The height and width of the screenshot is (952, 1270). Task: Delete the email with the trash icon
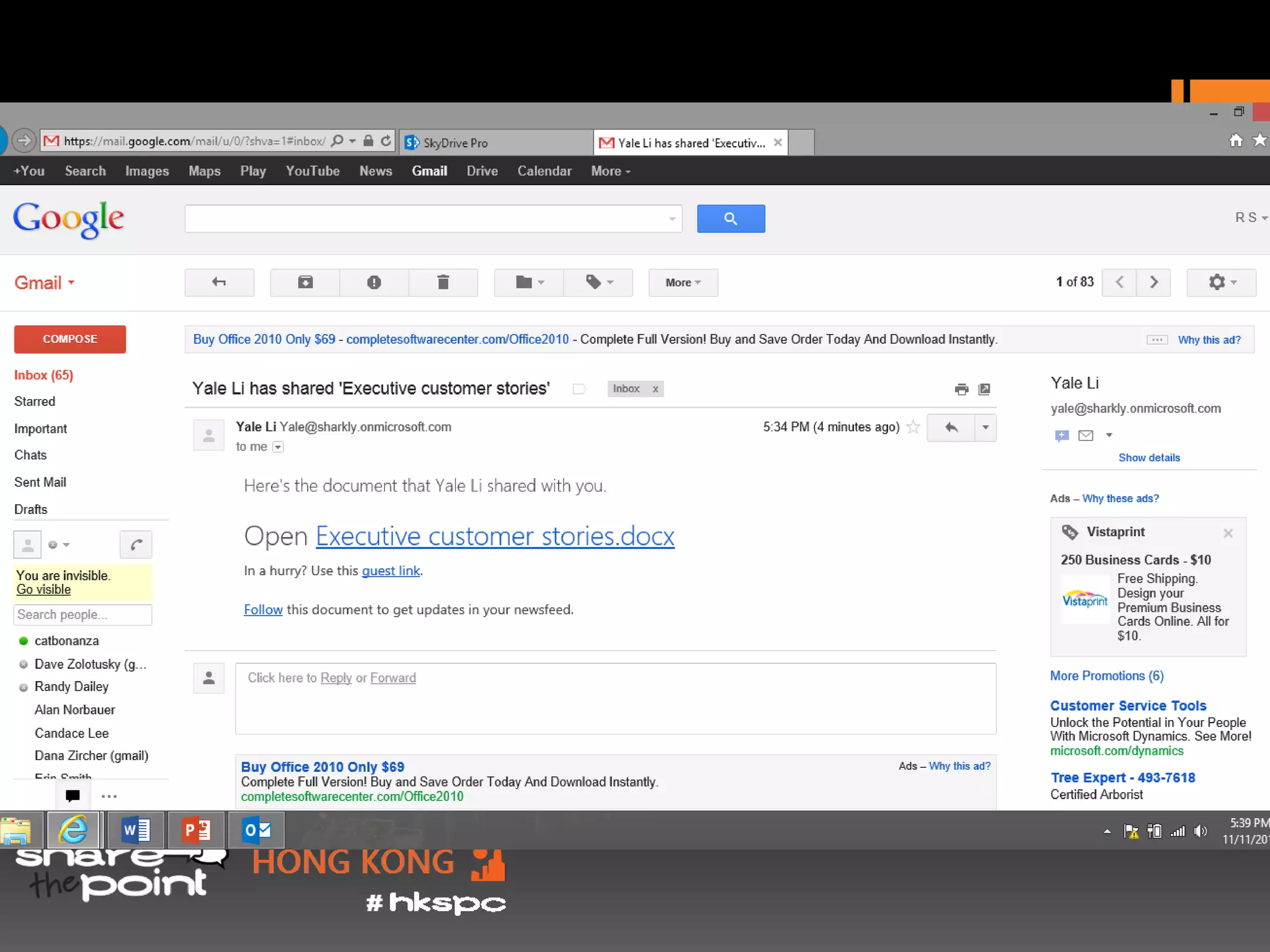(443, 283)
